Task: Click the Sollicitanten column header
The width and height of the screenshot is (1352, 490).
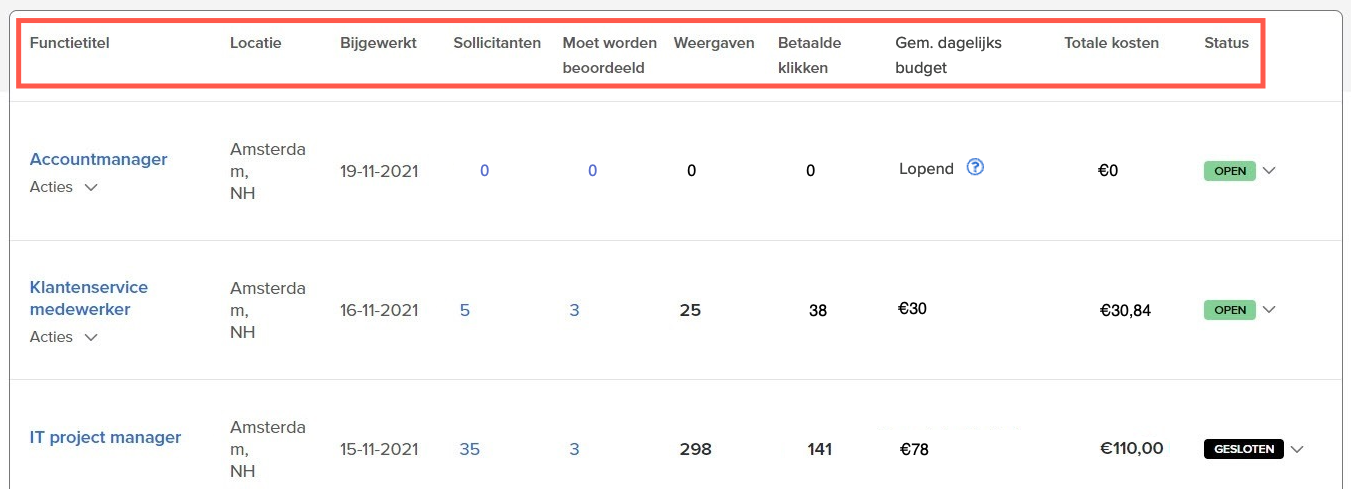Action: click(497, 43)
